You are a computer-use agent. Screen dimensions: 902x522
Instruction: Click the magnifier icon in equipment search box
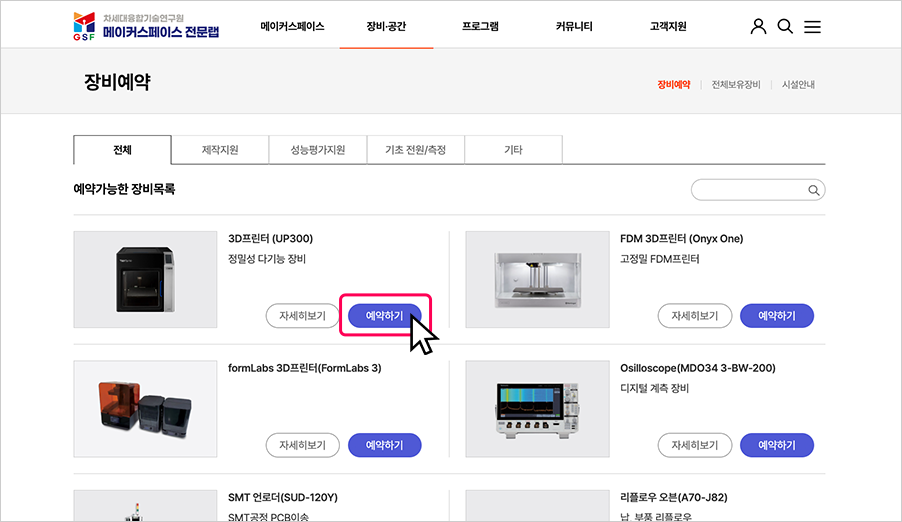click(x=813, y=190)
